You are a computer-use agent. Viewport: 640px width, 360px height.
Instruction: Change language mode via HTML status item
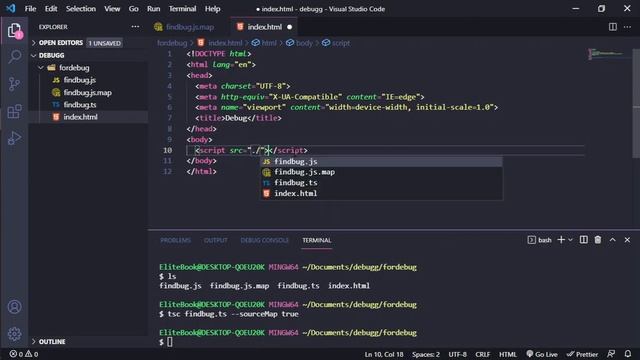(508, 354)
